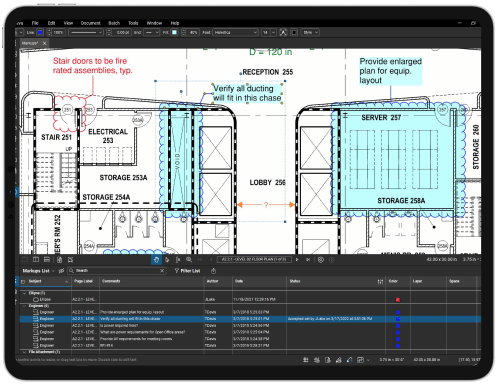Click the Filter List button
498x385 pixels.
(187, 271)
